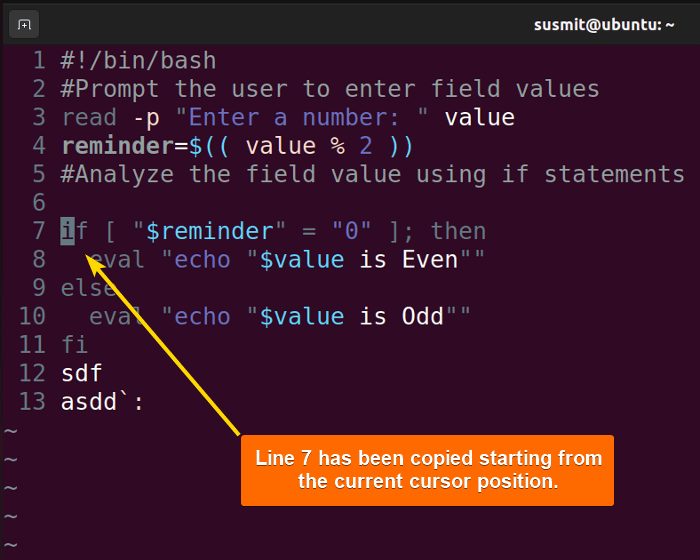The height and width of the screenshot is (560, 700).
Task: Click the '#Analyze' comment on line 5
Action: [x=117, y=175]
